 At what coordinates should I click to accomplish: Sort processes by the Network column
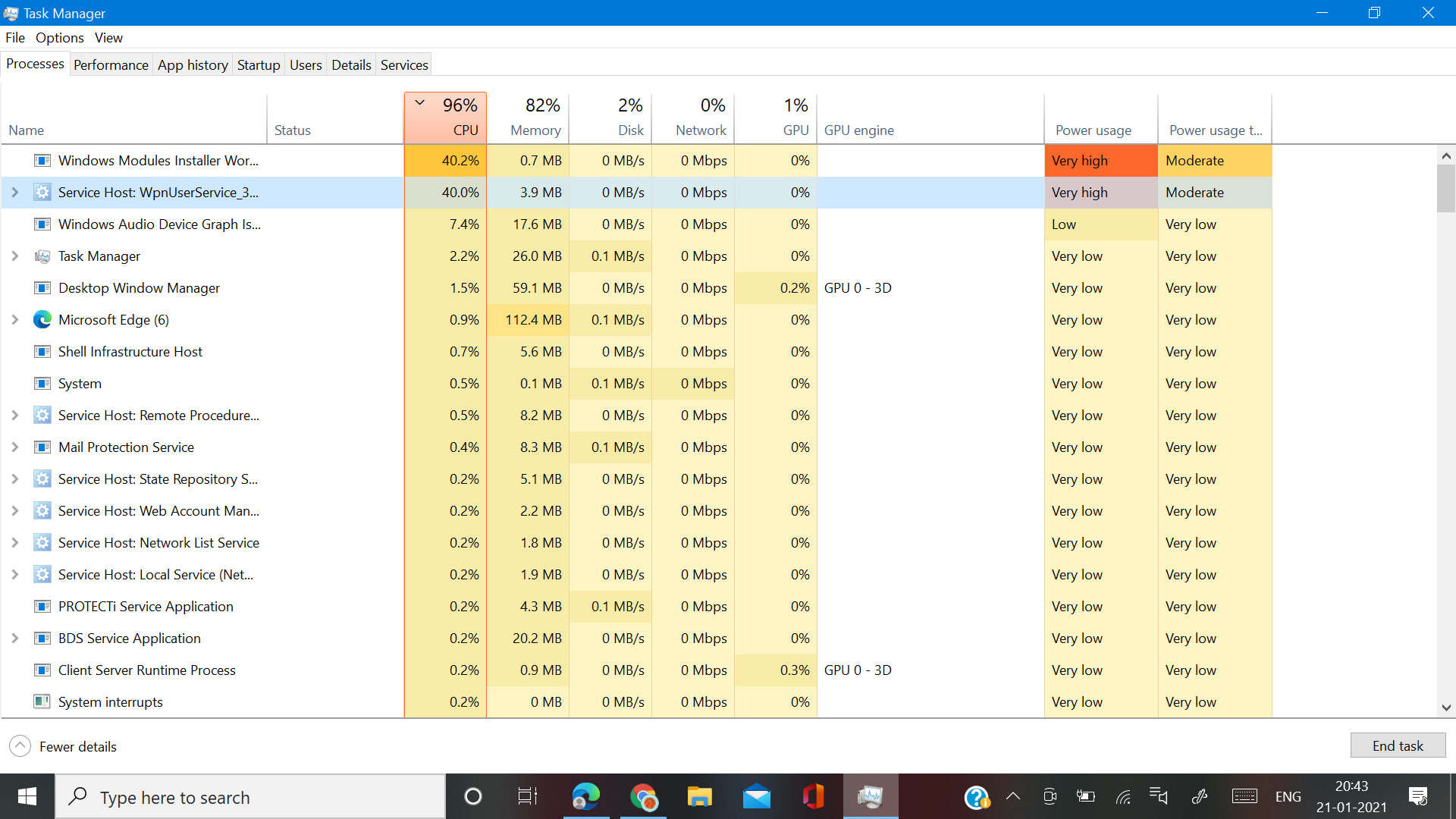pyautogui.click(x=693, y=118)
